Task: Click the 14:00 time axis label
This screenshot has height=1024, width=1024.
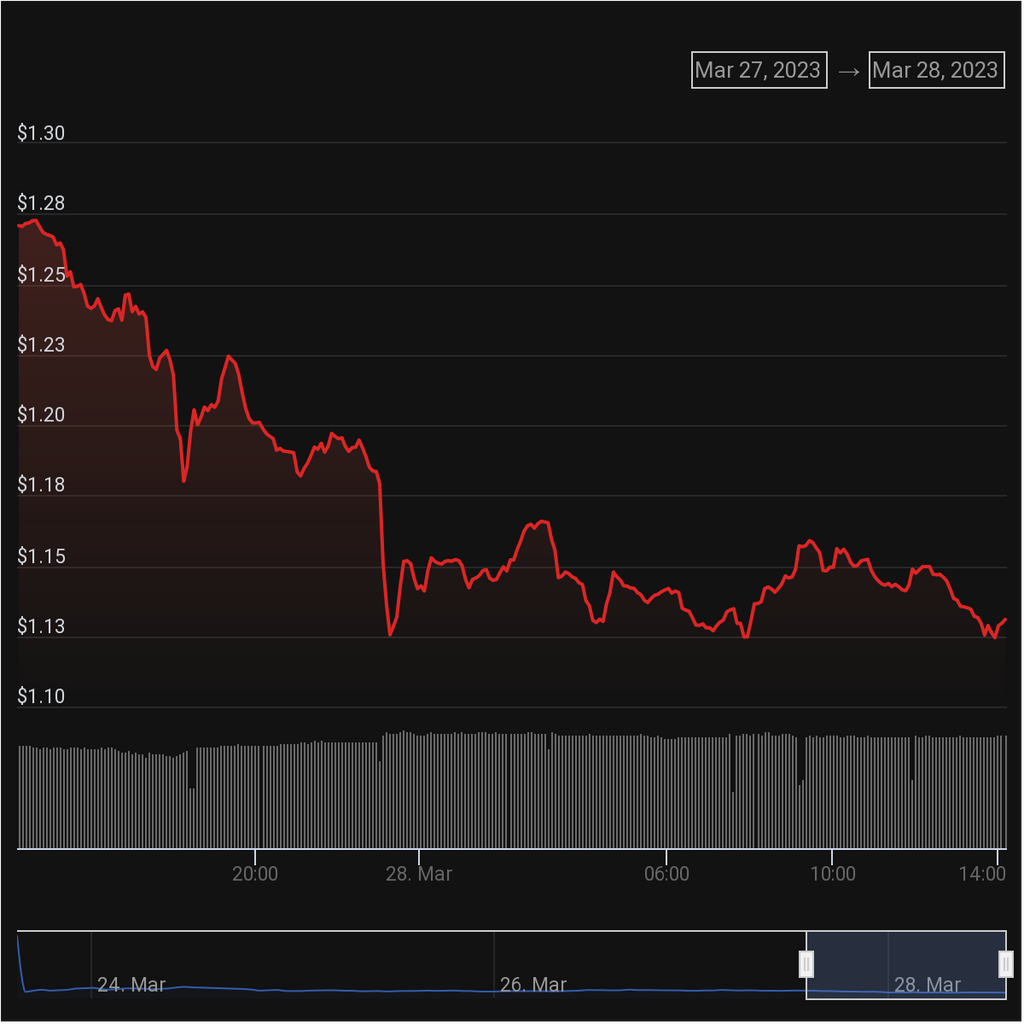Action: (982, 874)
